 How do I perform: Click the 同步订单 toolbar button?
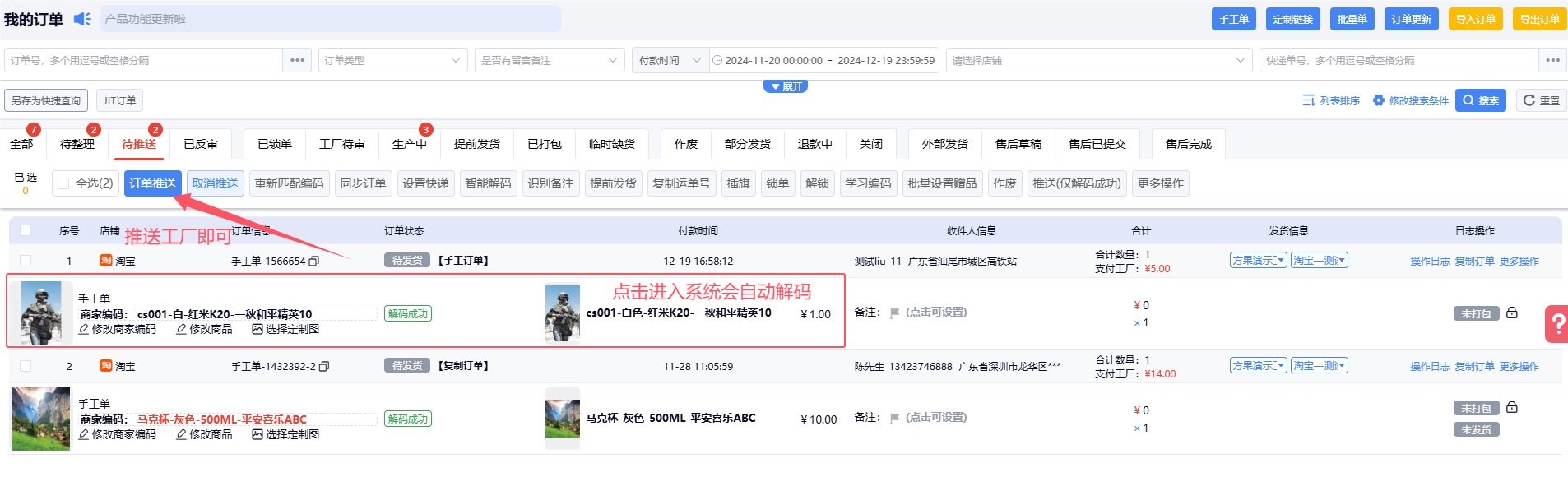click(363, 183)
